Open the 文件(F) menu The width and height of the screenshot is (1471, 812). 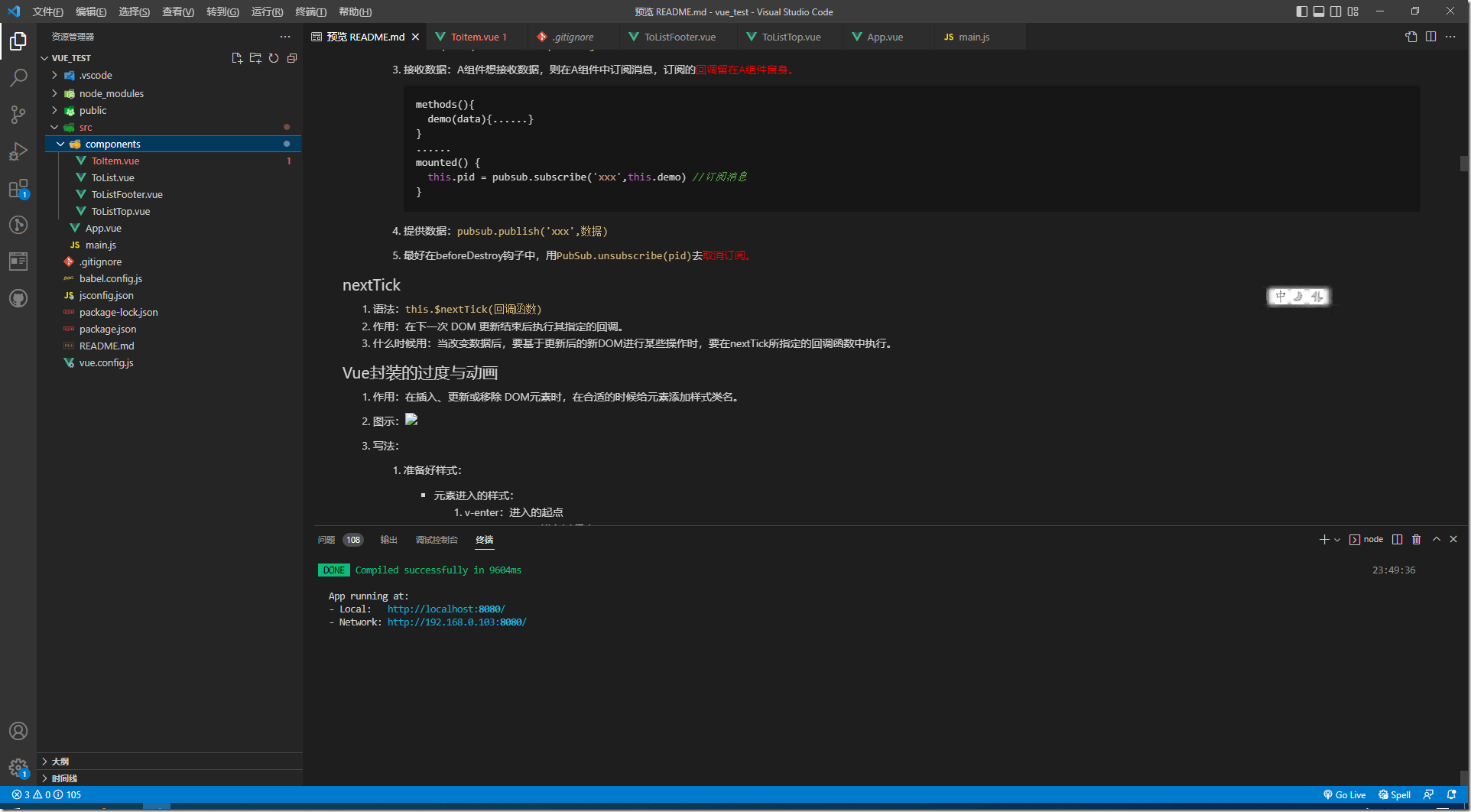[x=48, y=11]
